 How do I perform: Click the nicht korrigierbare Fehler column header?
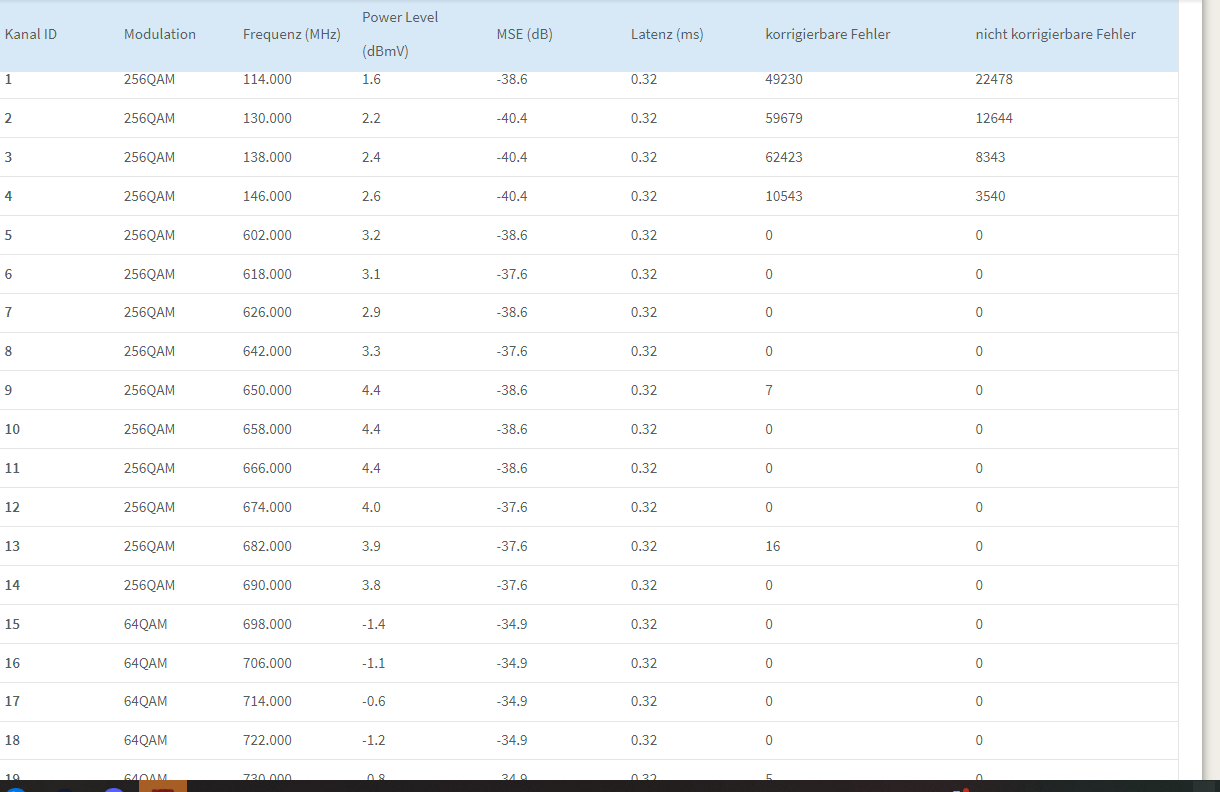coord(1056,34)
